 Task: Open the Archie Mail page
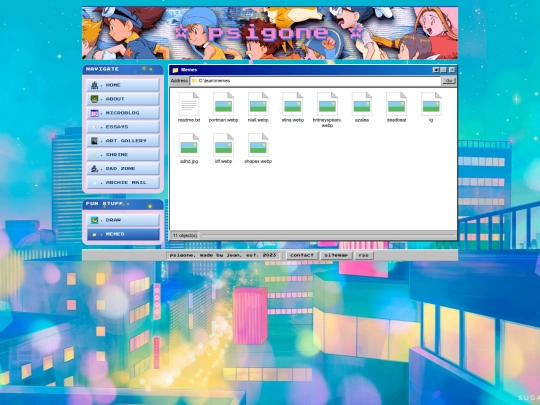pyautogui.click(x=123, y=183)
